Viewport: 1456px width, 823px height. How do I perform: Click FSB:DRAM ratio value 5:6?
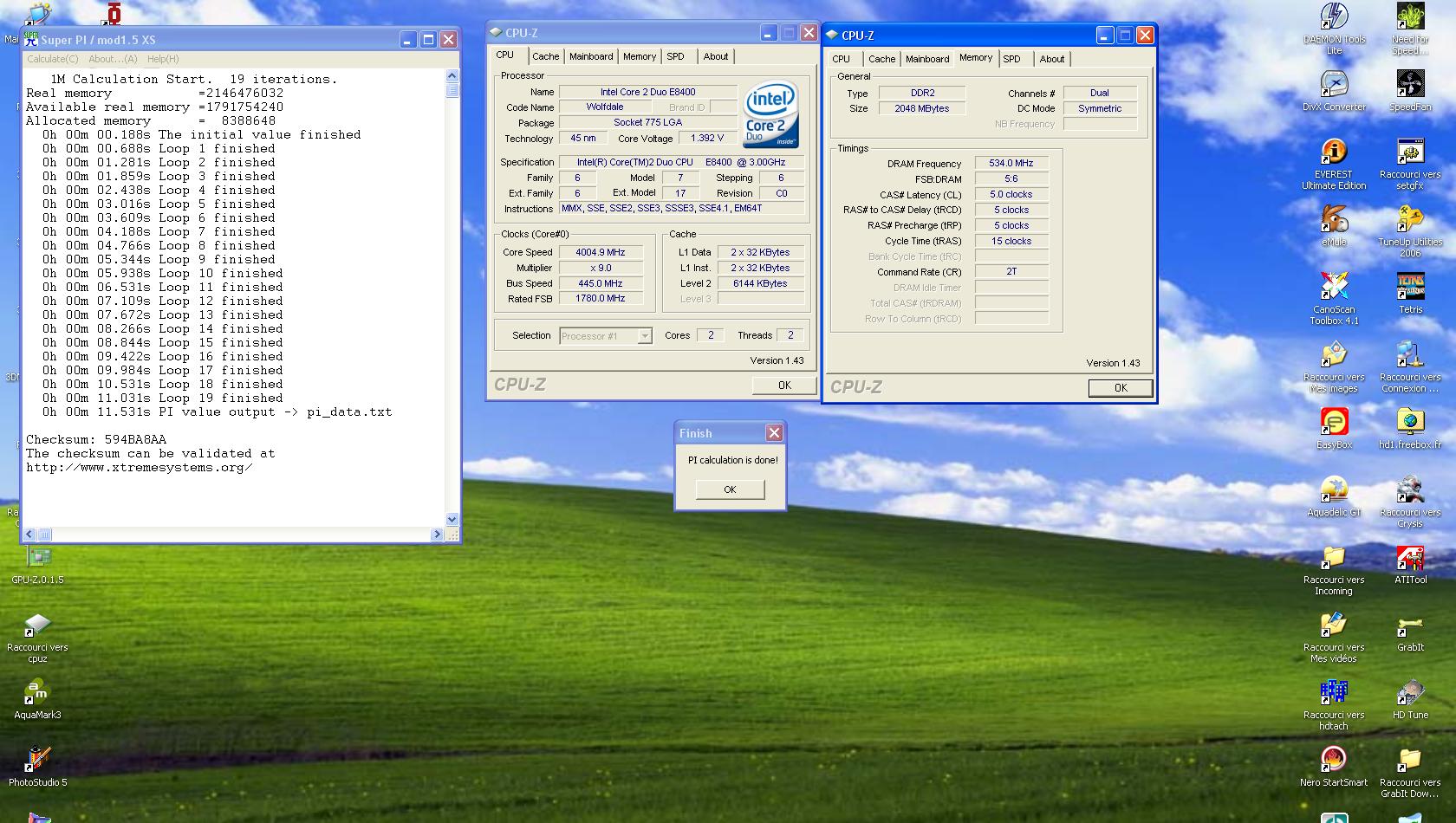tap(1011, 178)
